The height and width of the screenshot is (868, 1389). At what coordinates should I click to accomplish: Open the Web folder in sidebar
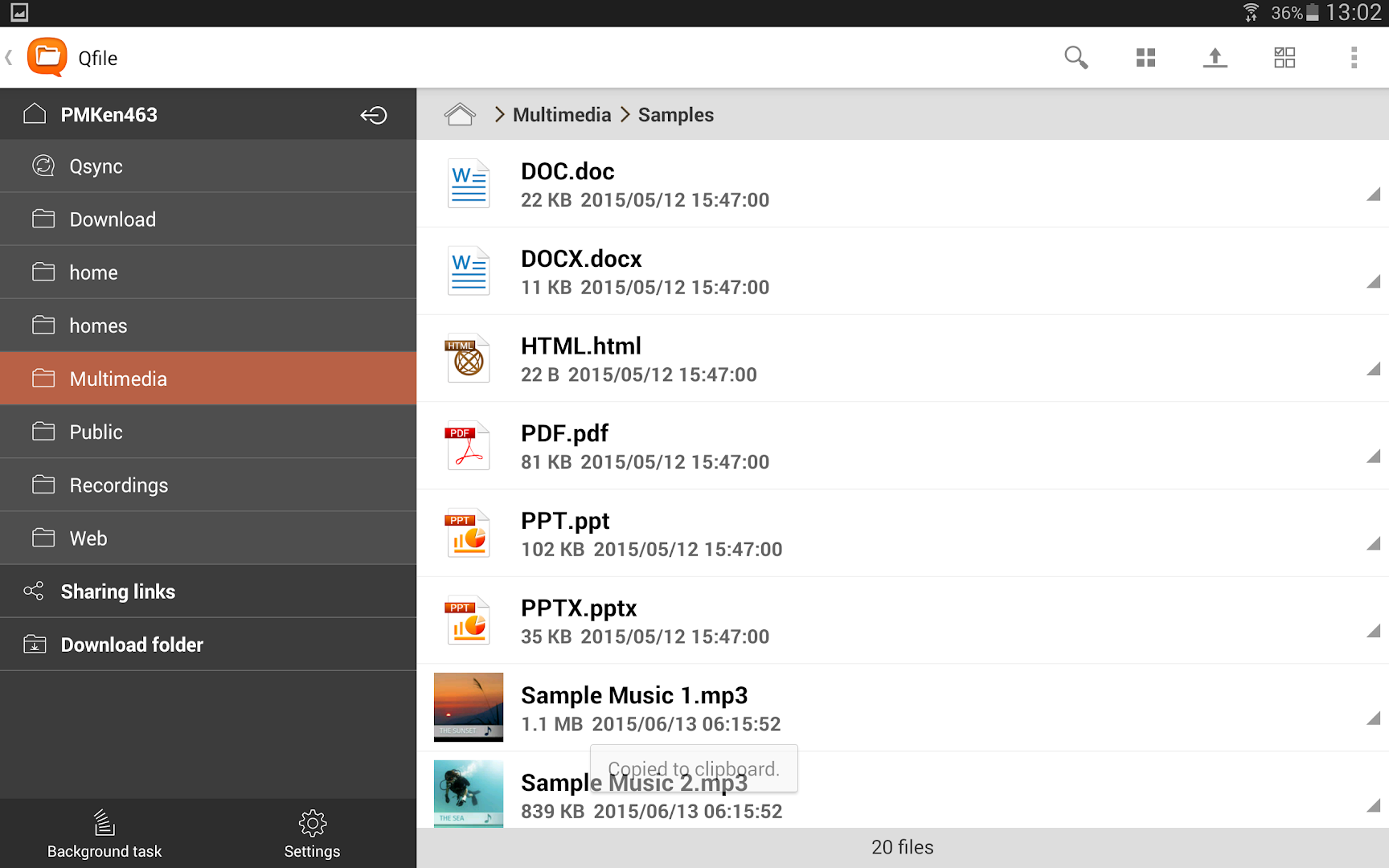point(208,538)
